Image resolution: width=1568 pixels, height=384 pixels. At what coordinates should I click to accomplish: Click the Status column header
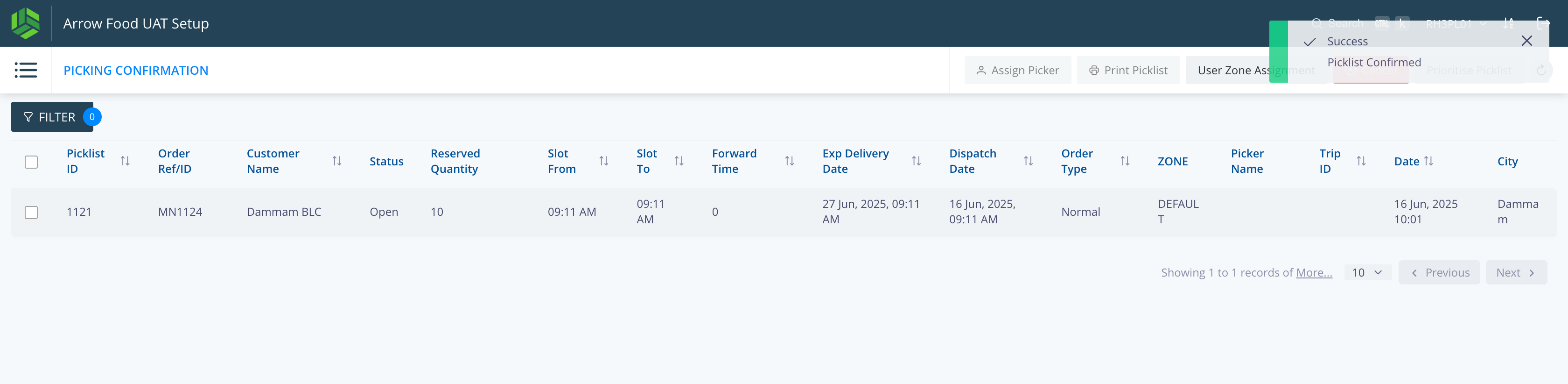point(386,162)
